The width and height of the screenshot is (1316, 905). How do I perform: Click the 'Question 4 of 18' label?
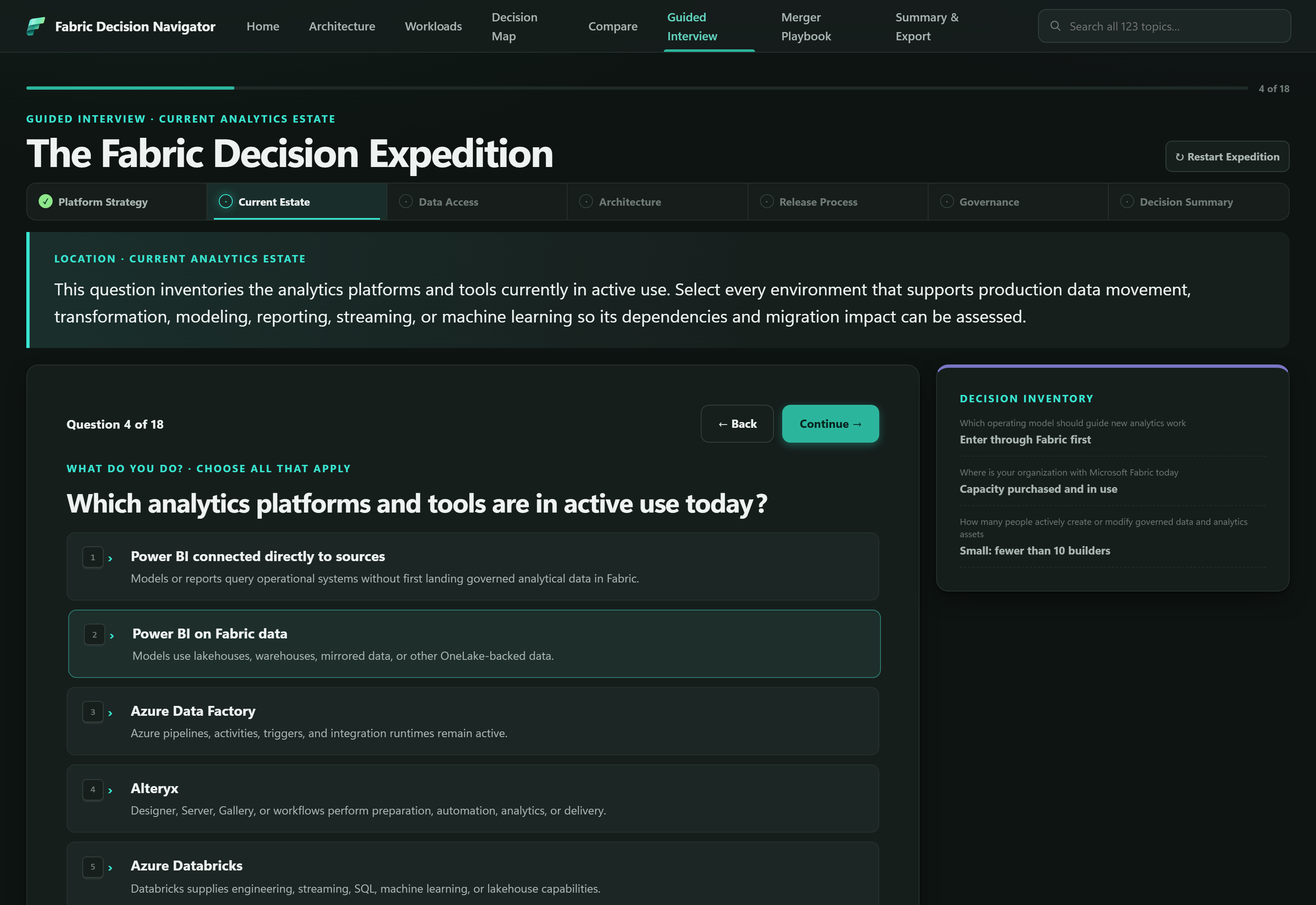115,424
